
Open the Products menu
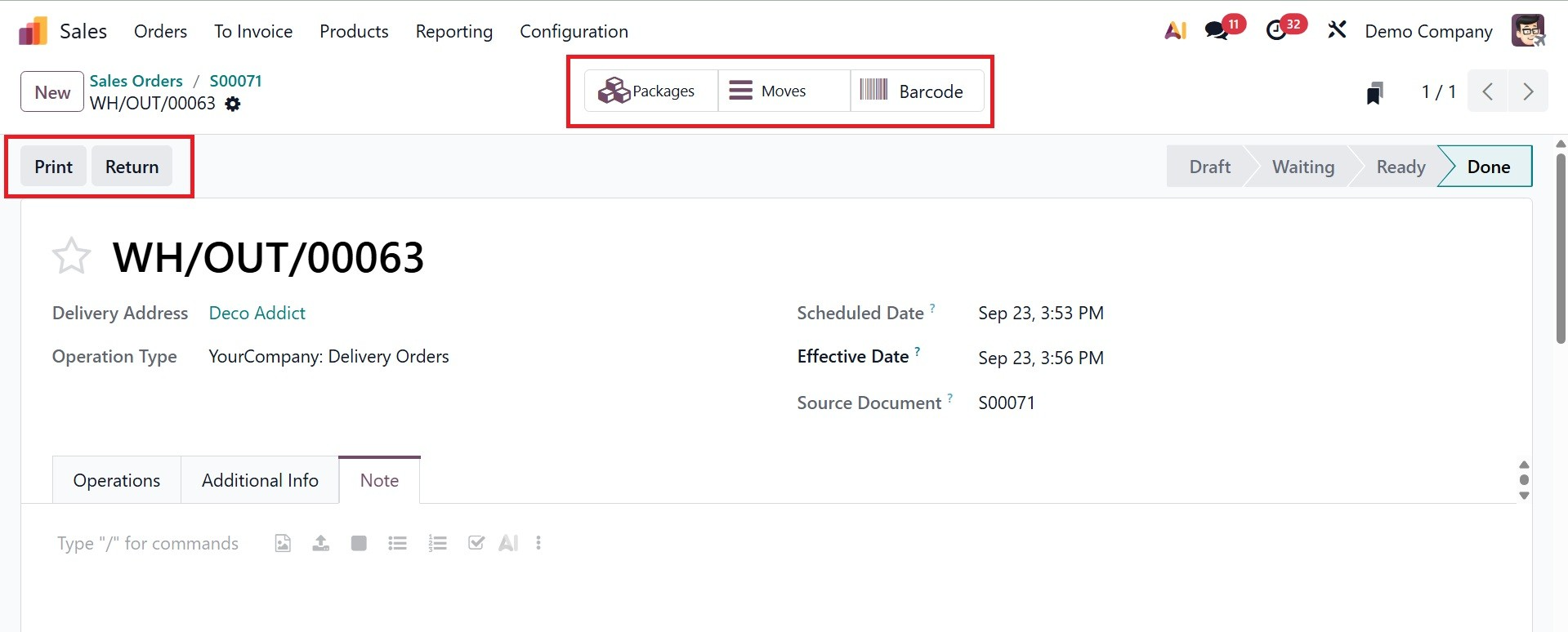pyautogui.click(x=354, y=31)
